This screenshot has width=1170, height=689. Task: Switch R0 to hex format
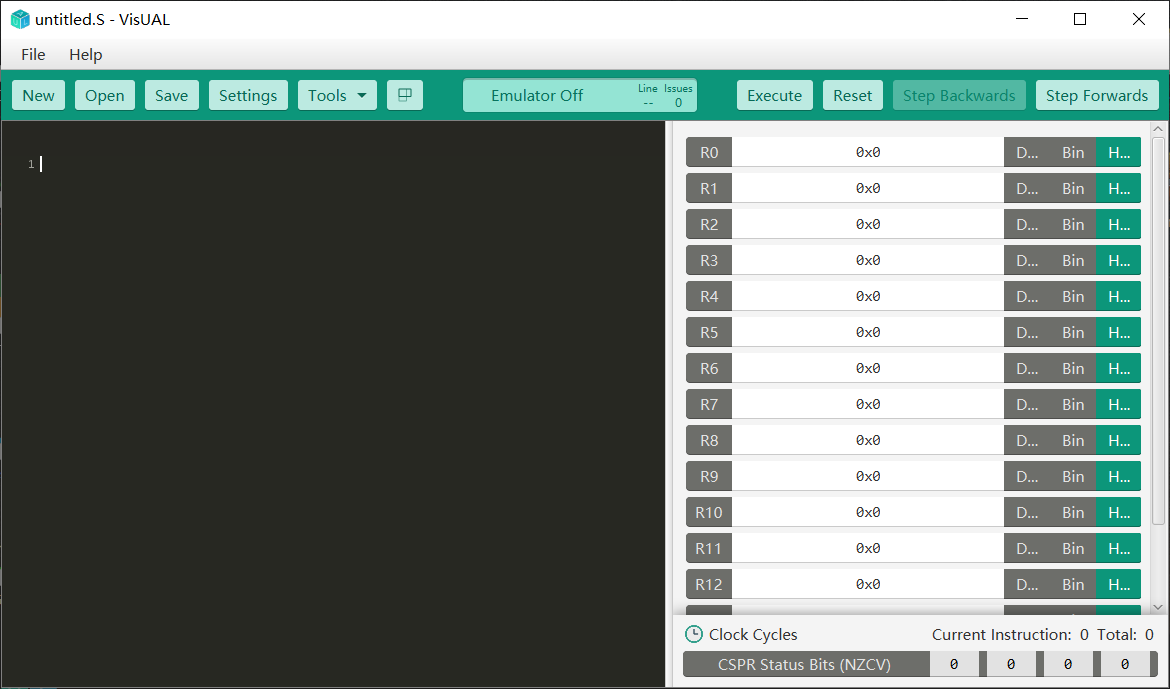(1119, 152)
